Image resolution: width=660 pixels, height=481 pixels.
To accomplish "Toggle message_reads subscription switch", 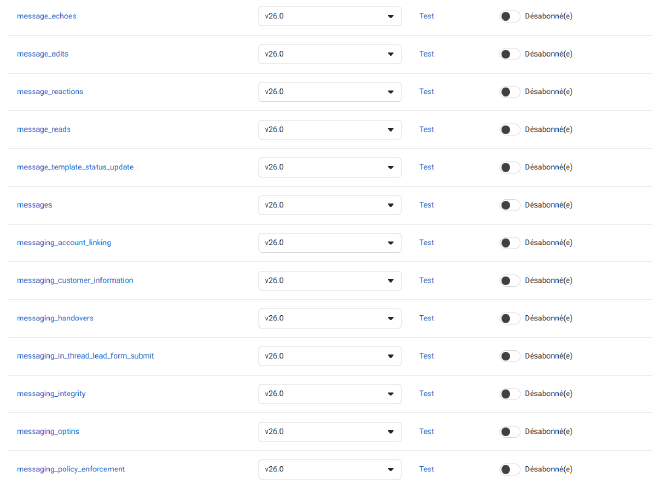I will pyautogui.click(x=510, y=130).
